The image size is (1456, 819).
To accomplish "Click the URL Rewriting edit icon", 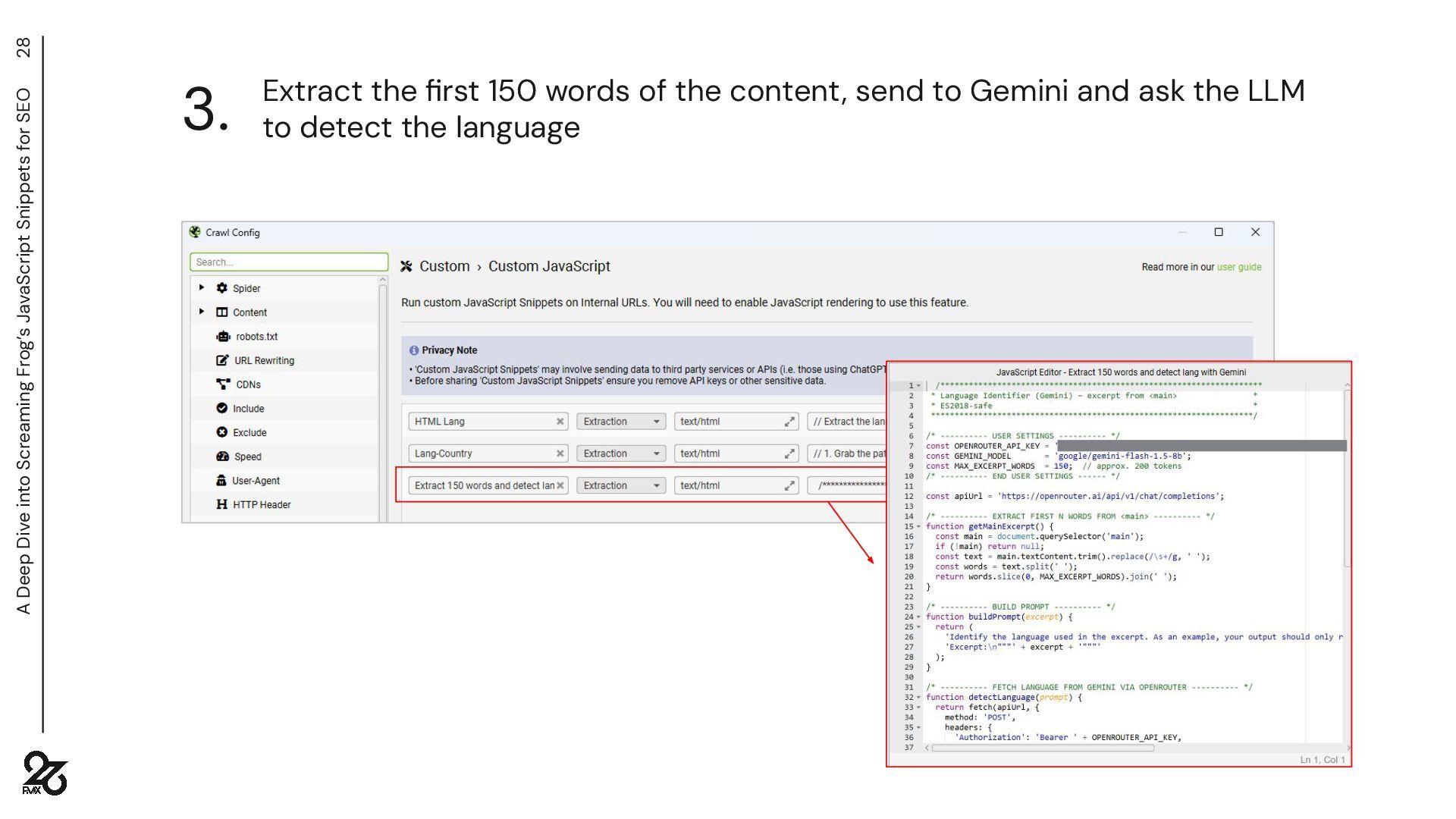I will (x=222, y=360).
